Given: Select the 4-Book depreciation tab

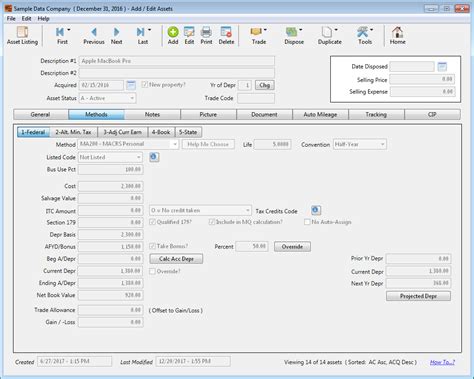Looking at the screenshot, I should [x=161, y=132].
